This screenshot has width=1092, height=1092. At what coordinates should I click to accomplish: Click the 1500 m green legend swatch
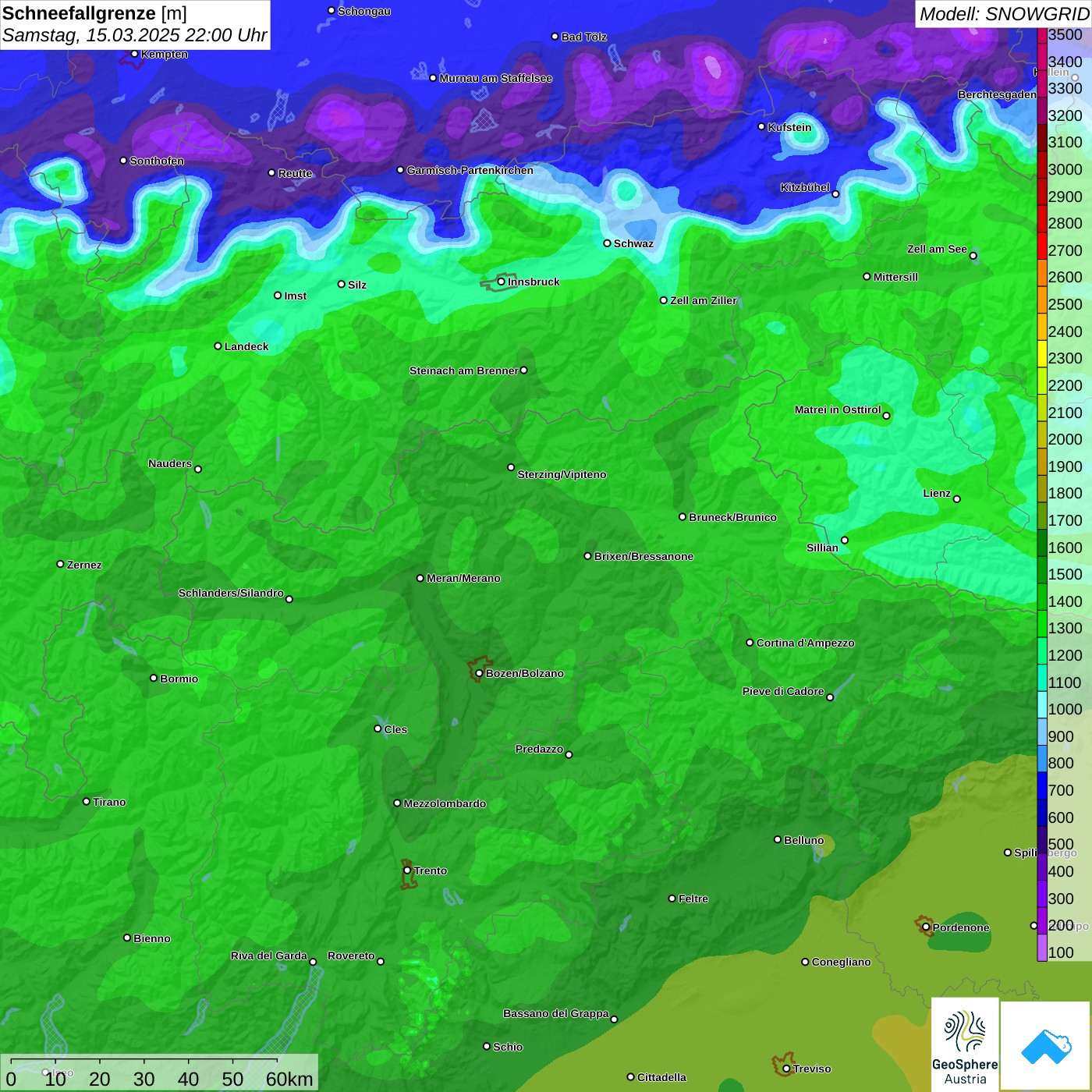coord(1042,570)
